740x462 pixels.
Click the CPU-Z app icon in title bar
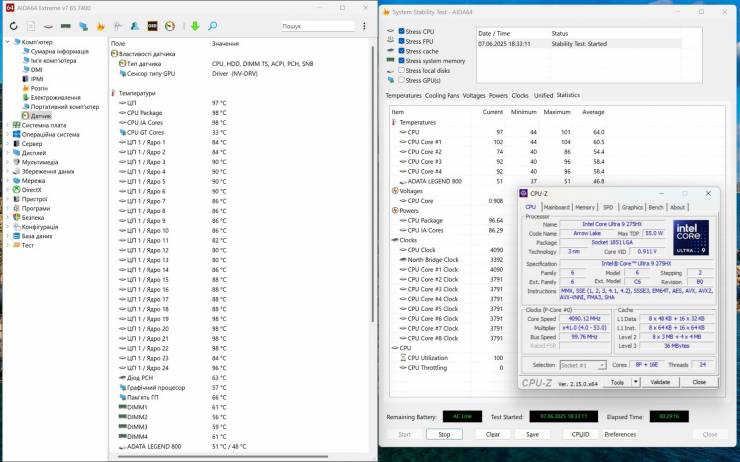pyautogui.click(x=523, y=193)
